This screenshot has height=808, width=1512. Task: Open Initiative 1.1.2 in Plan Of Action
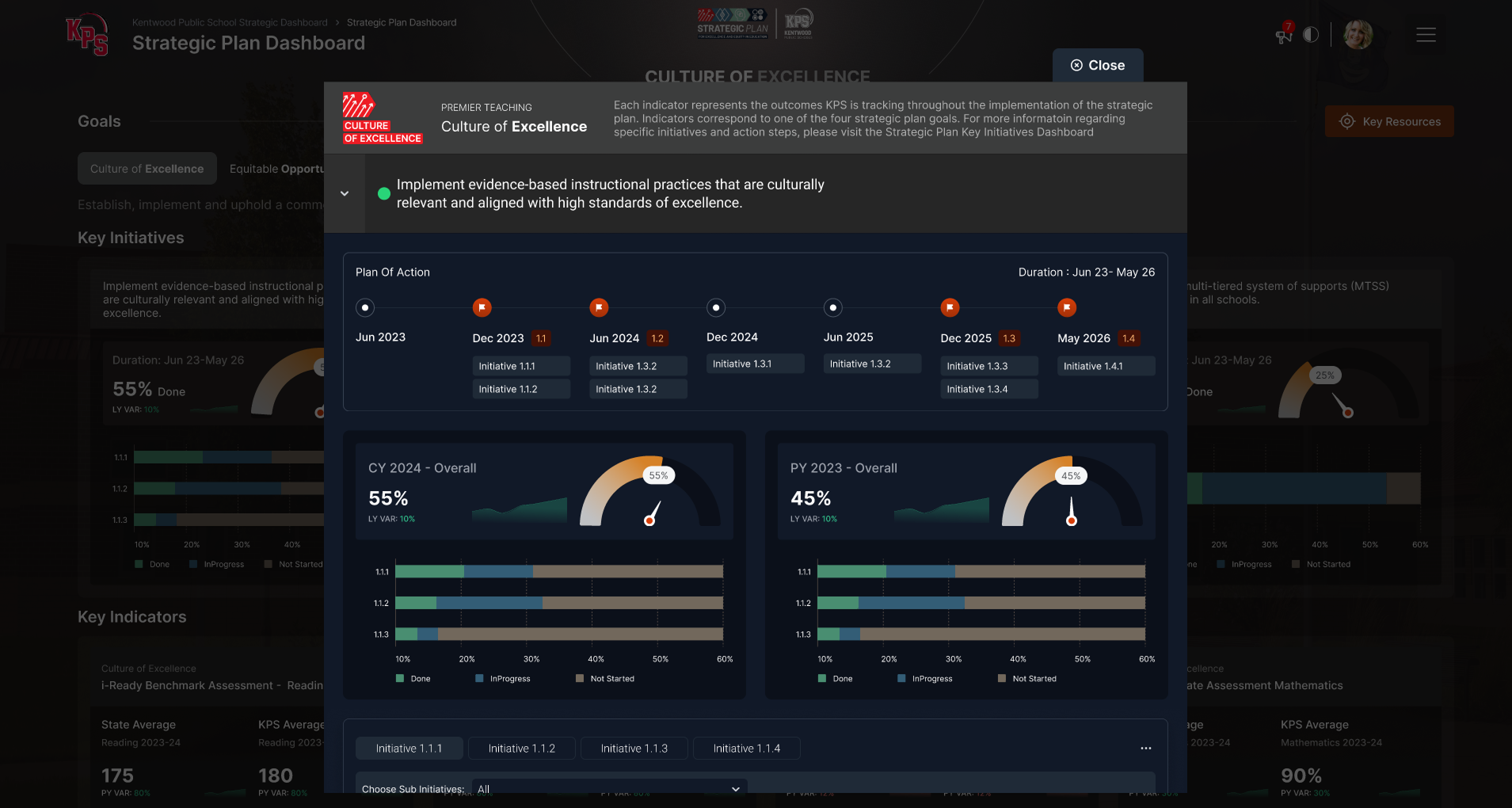click(x=521, y=389)
